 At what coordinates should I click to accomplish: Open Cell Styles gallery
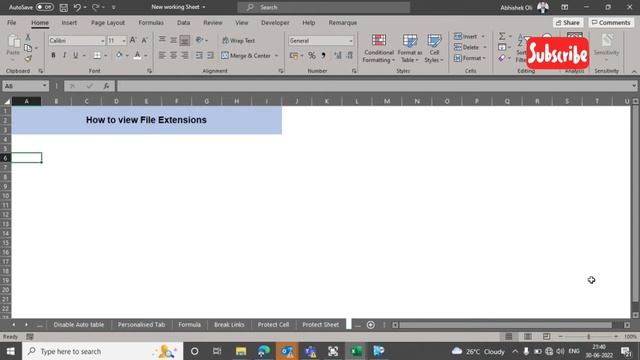tap(434, 49)
